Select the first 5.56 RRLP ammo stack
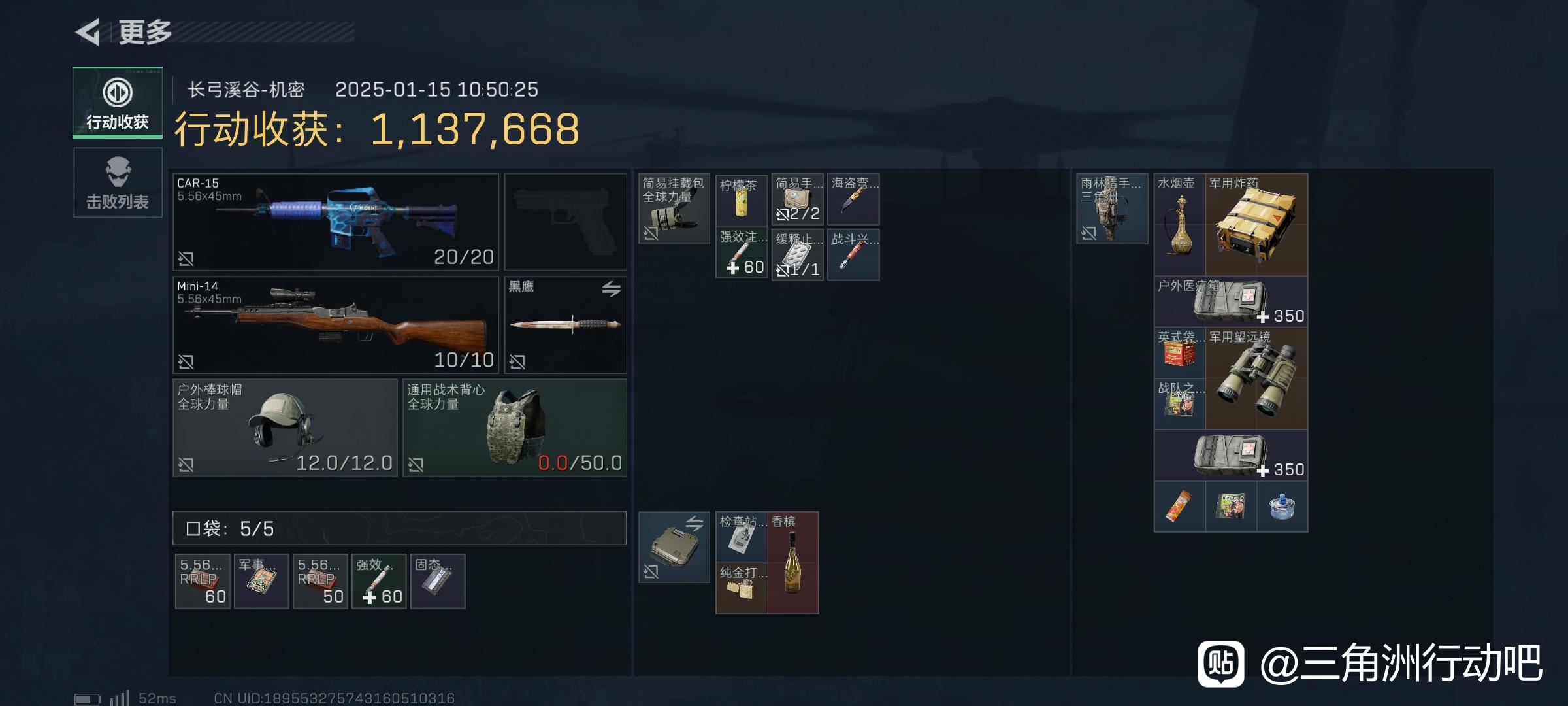1568x706 pixels. [x=203, y=581]
